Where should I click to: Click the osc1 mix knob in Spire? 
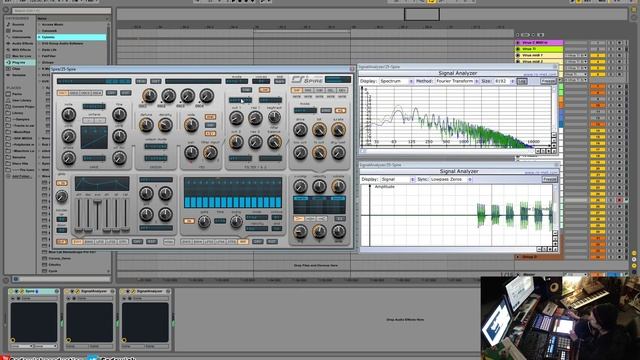click(x=149, y=96)
